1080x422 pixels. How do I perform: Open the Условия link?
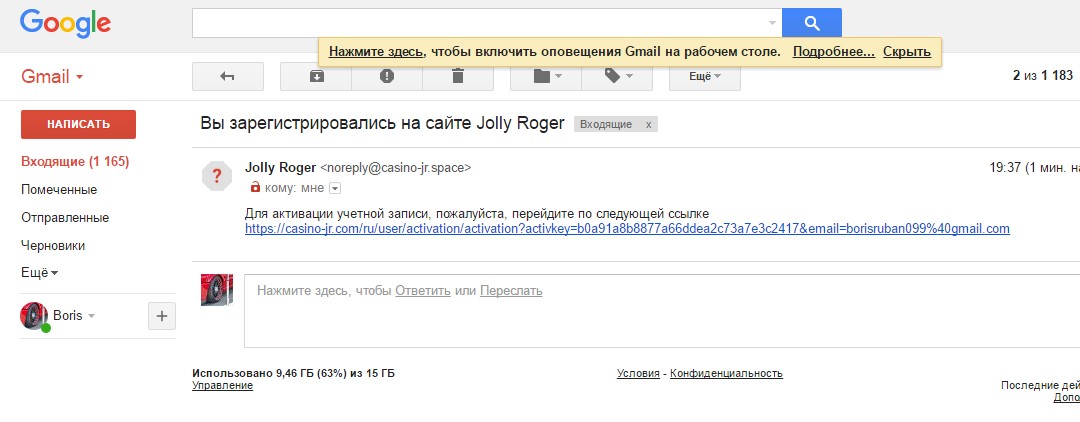pos(638,373)
